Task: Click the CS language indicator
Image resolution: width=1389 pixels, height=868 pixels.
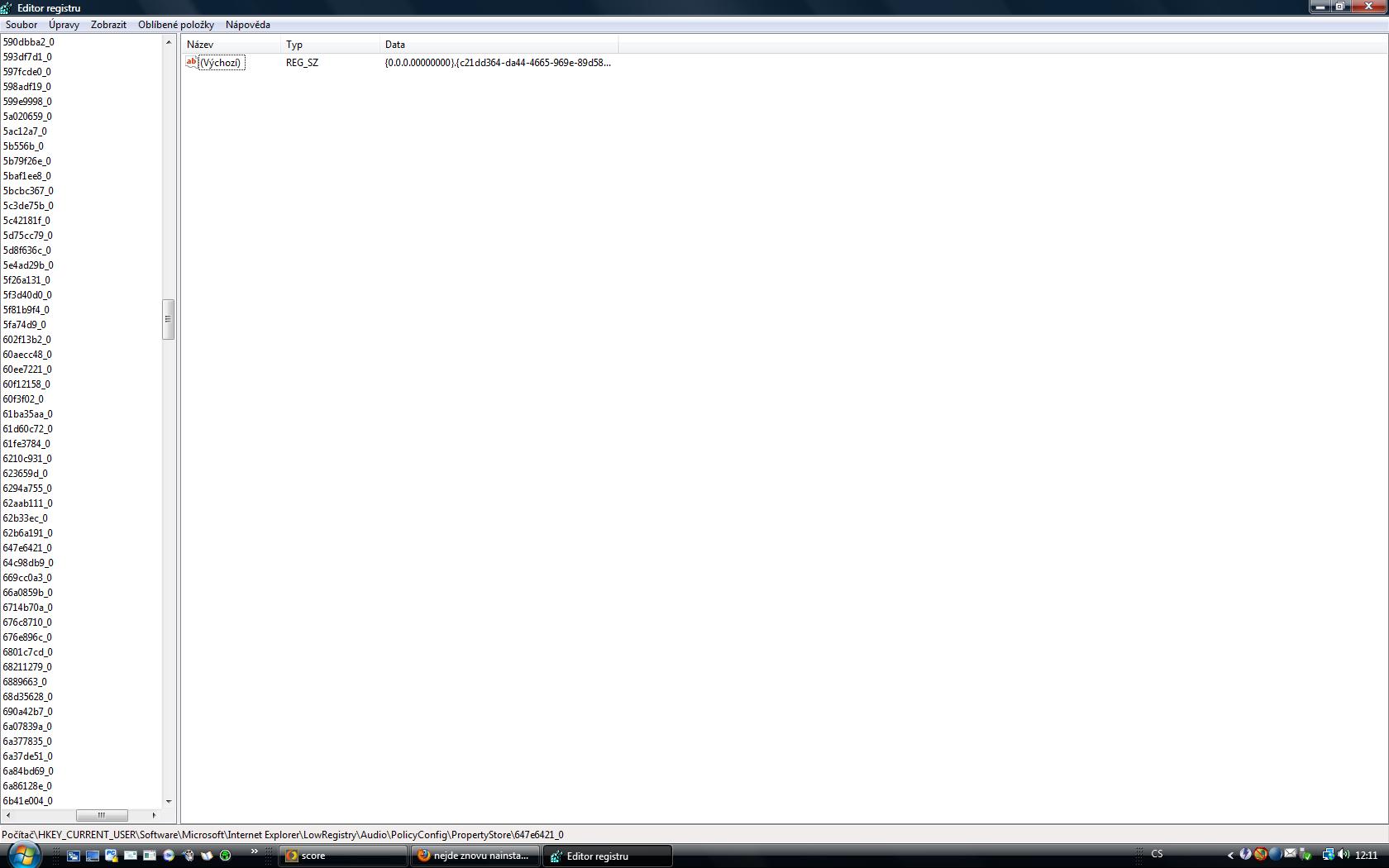Action: click(1157, 854)
